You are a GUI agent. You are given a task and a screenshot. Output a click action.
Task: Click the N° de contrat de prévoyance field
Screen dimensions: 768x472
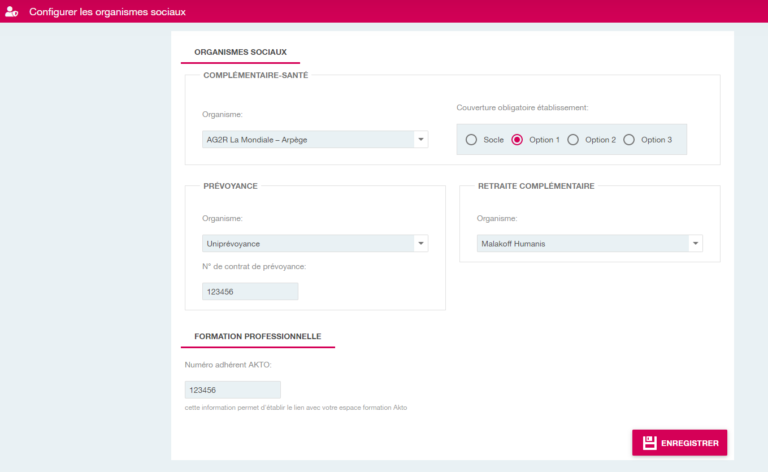point(250,291)
